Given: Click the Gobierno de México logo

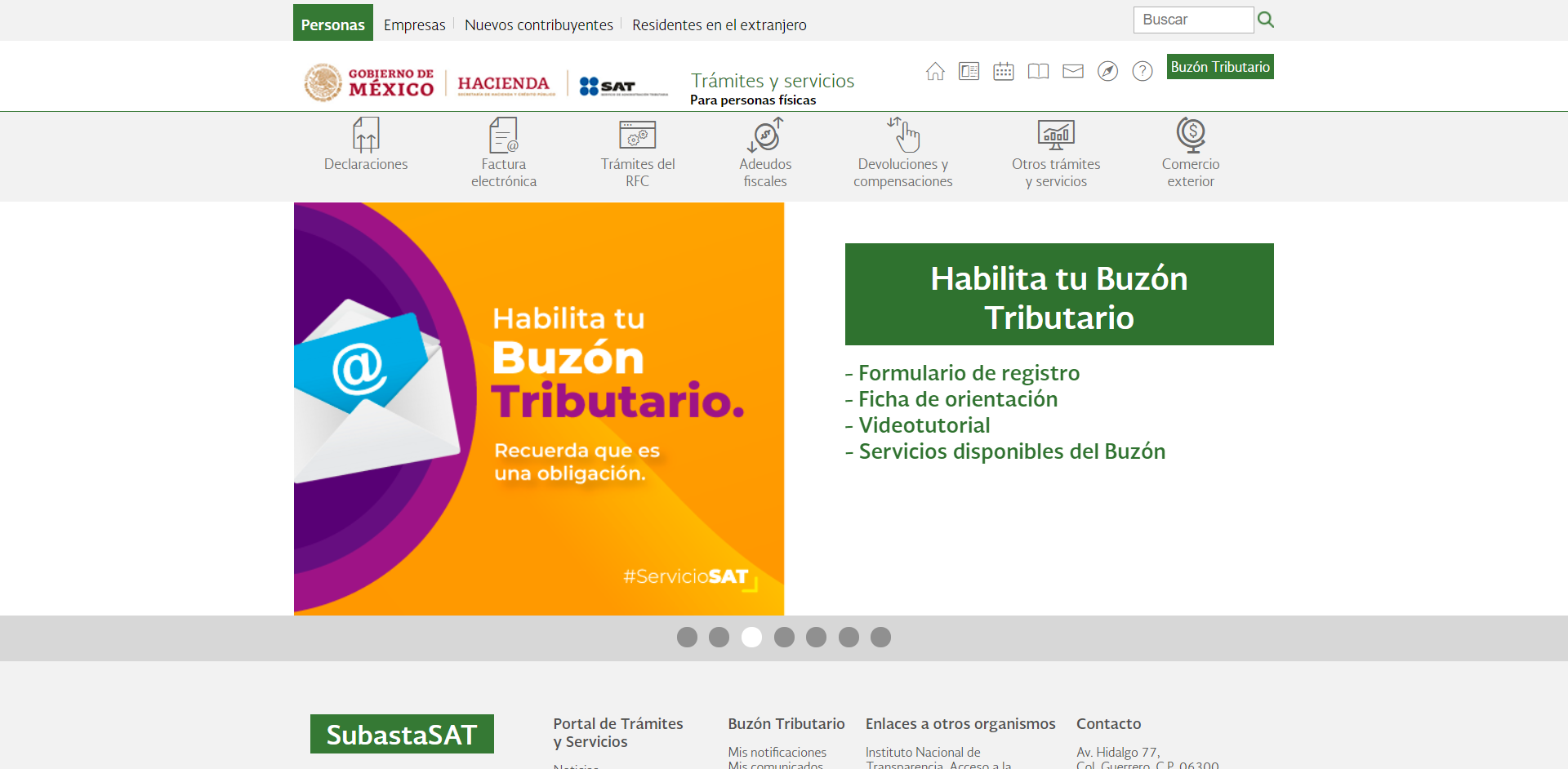Looking at the screenshot, I should (369, 82).
